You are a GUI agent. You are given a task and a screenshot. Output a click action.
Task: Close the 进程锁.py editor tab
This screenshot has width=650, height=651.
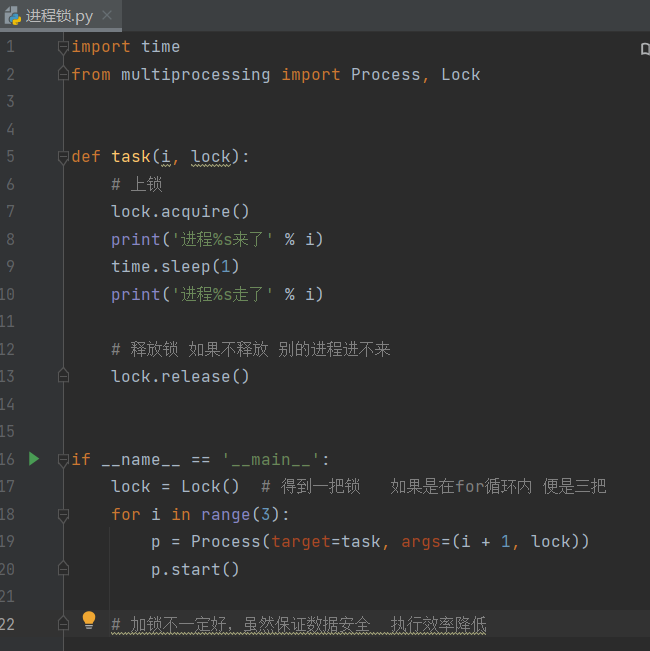tap(107, 16)
